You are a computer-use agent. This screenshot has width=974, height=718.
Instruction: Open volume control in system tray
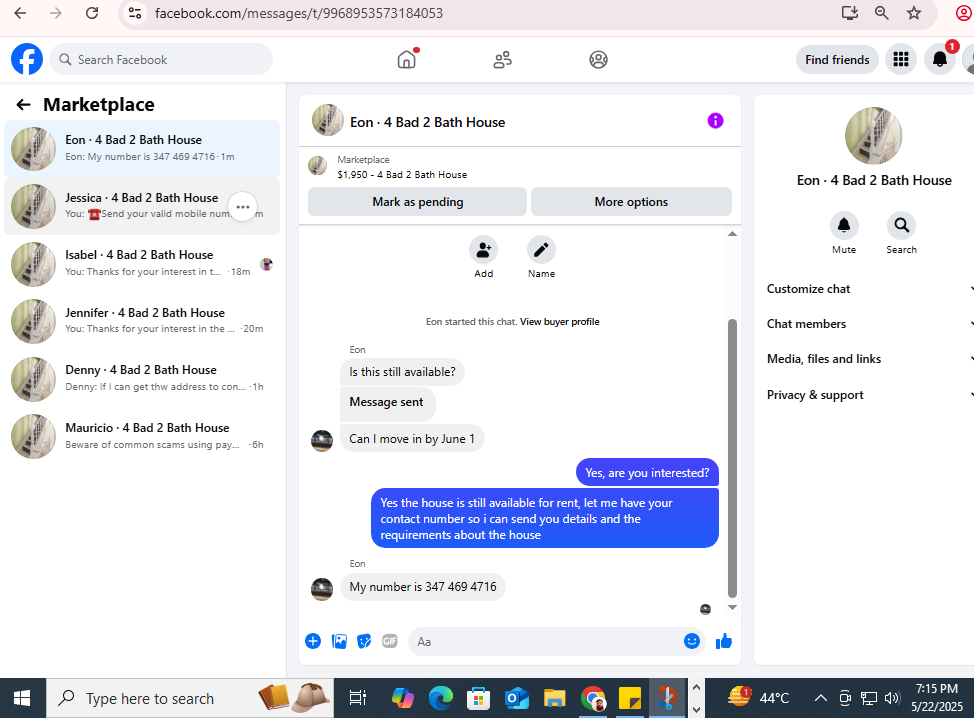[x=893, y=698]
